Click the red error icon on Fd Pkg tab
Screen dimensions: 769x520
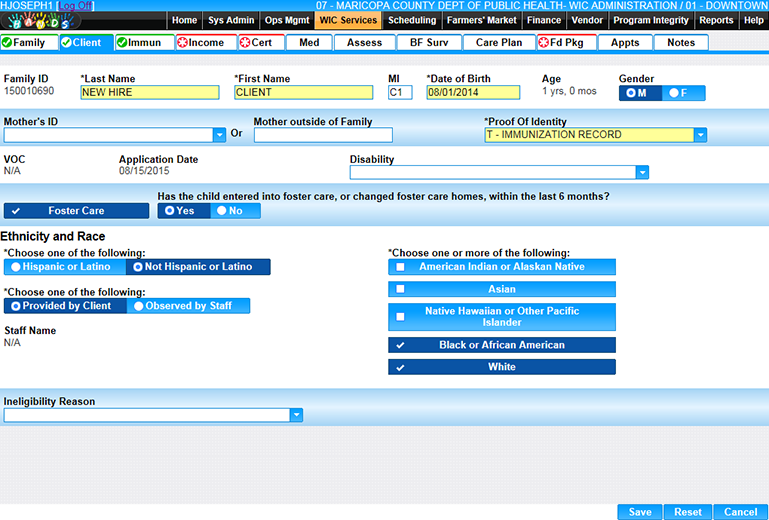pos(544,43)
